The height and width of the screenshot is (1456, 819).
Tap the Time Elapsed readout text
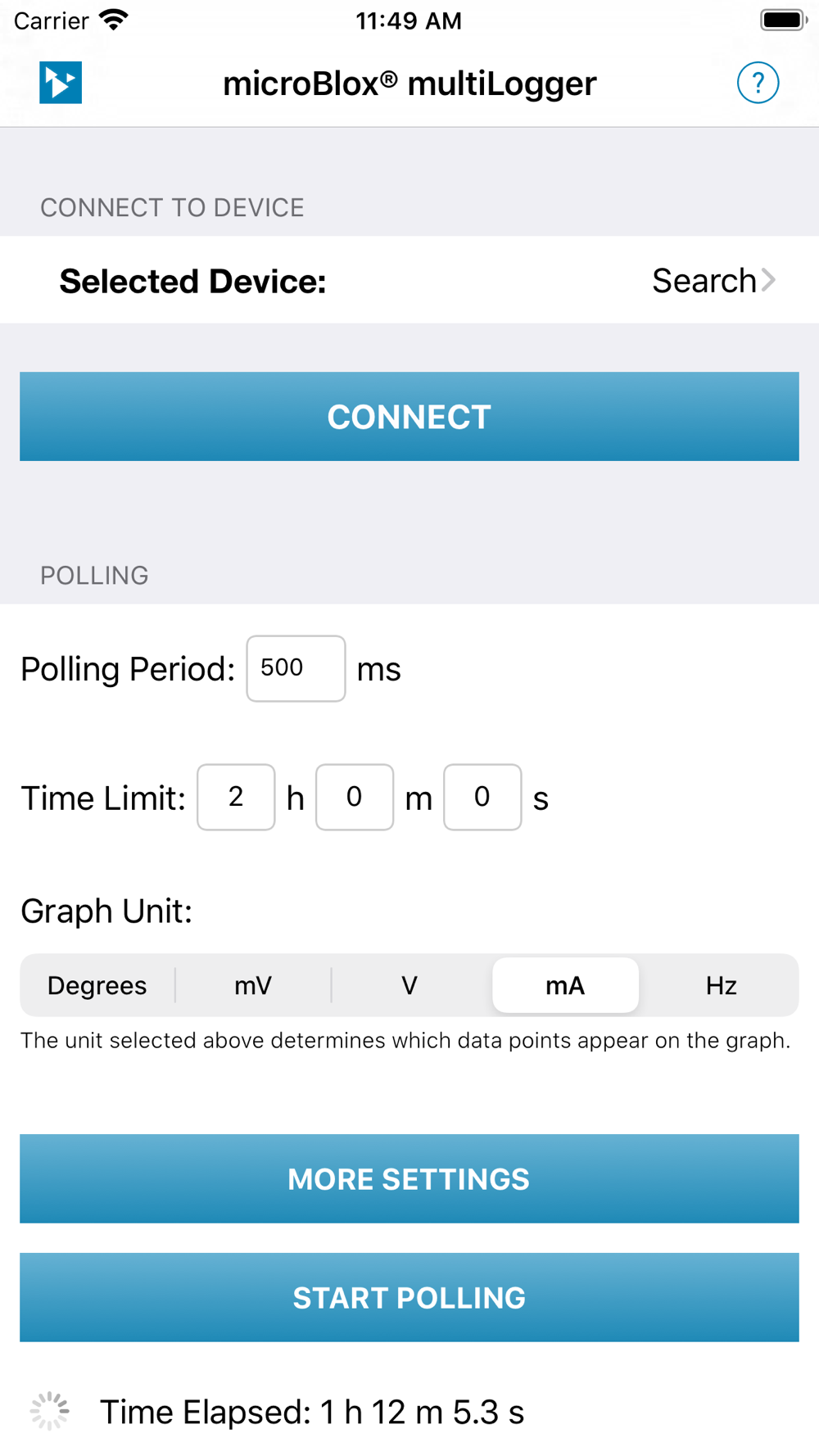pyautogui.click(x=311, y=1412)
